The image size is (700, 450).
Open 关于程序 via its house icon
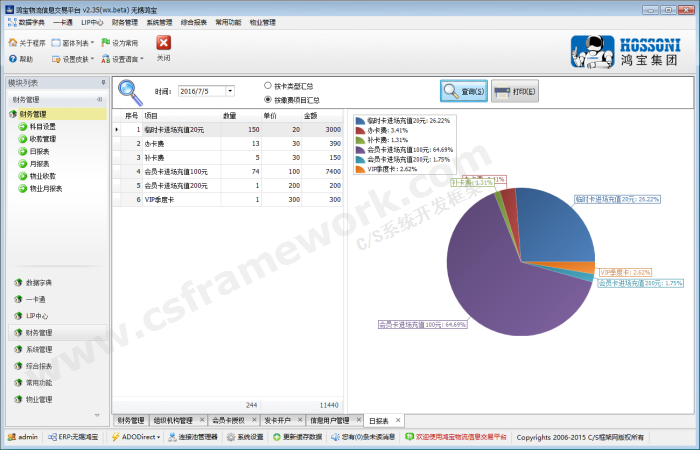pyautogui.click(x=12, y=43)
